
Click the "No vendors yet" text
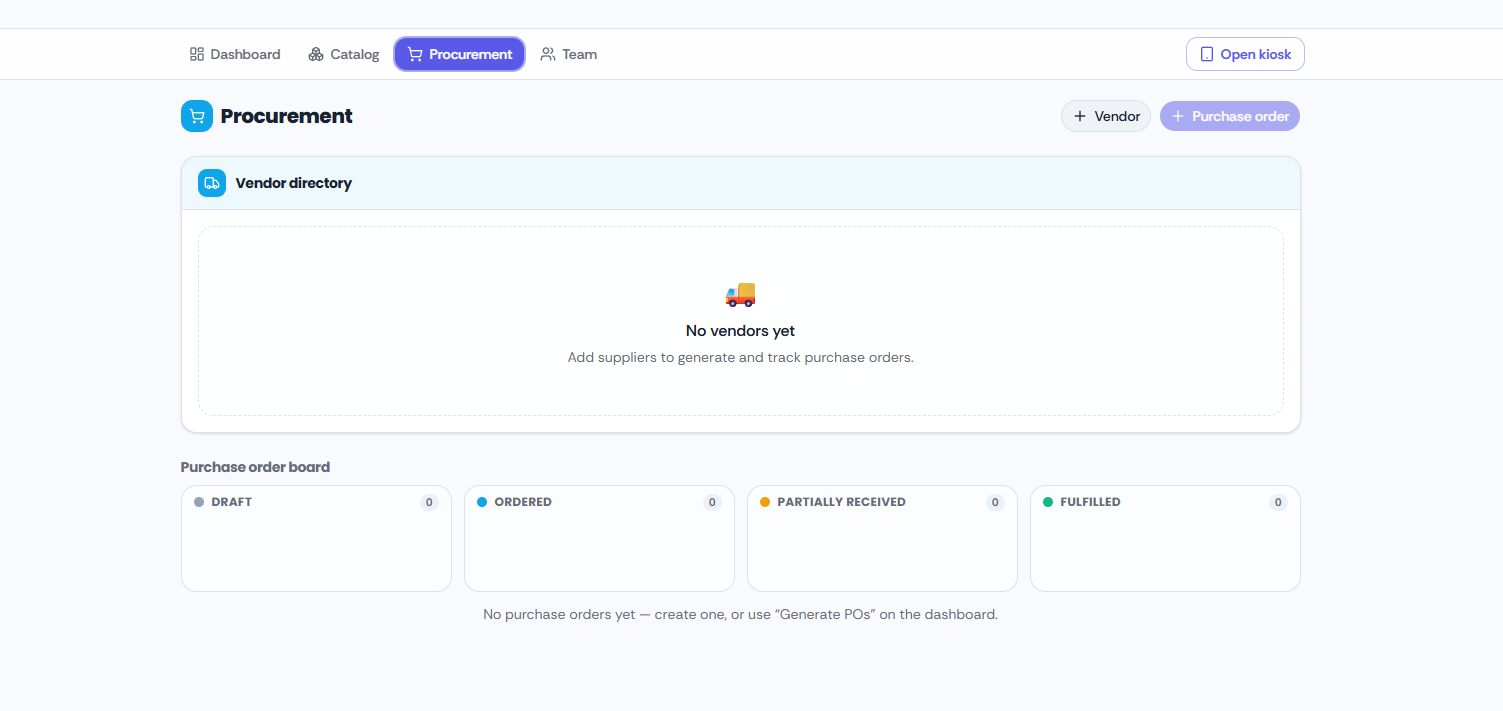click(740, 331)
